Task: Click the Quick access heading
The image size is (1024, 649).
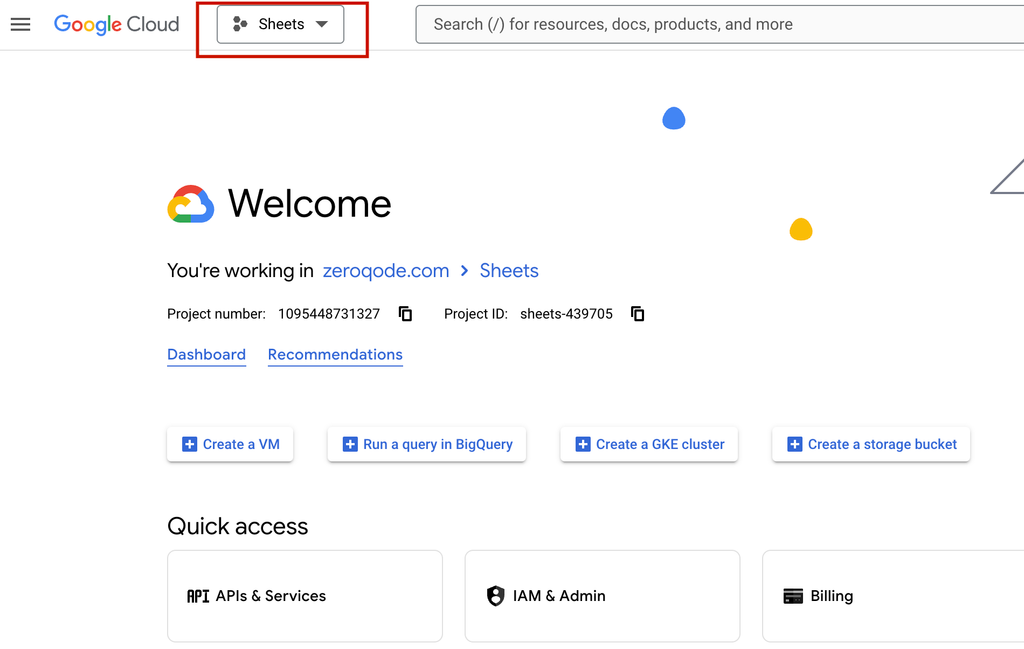Action: 238,526
